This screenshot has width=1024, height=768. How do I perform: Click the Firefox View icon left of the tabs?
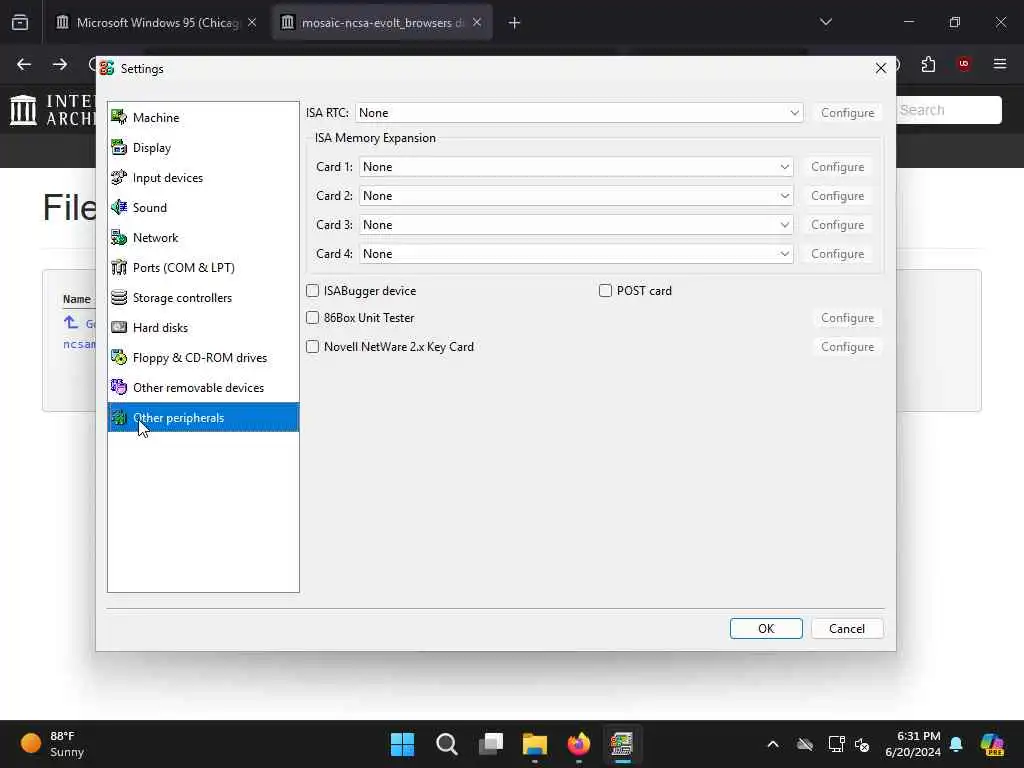[20, 23]
